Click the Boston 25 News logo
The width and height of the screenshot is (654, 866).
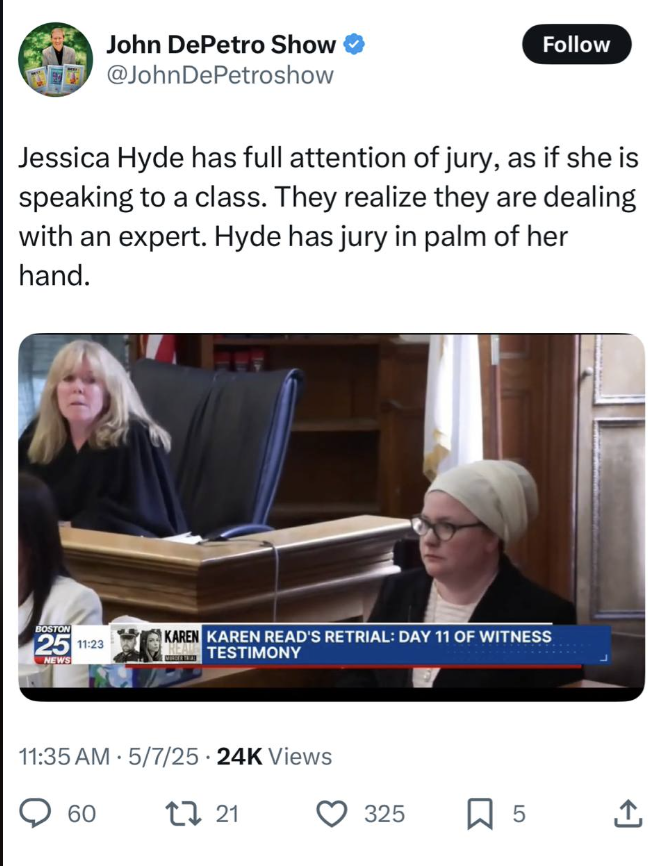[54, 645]
